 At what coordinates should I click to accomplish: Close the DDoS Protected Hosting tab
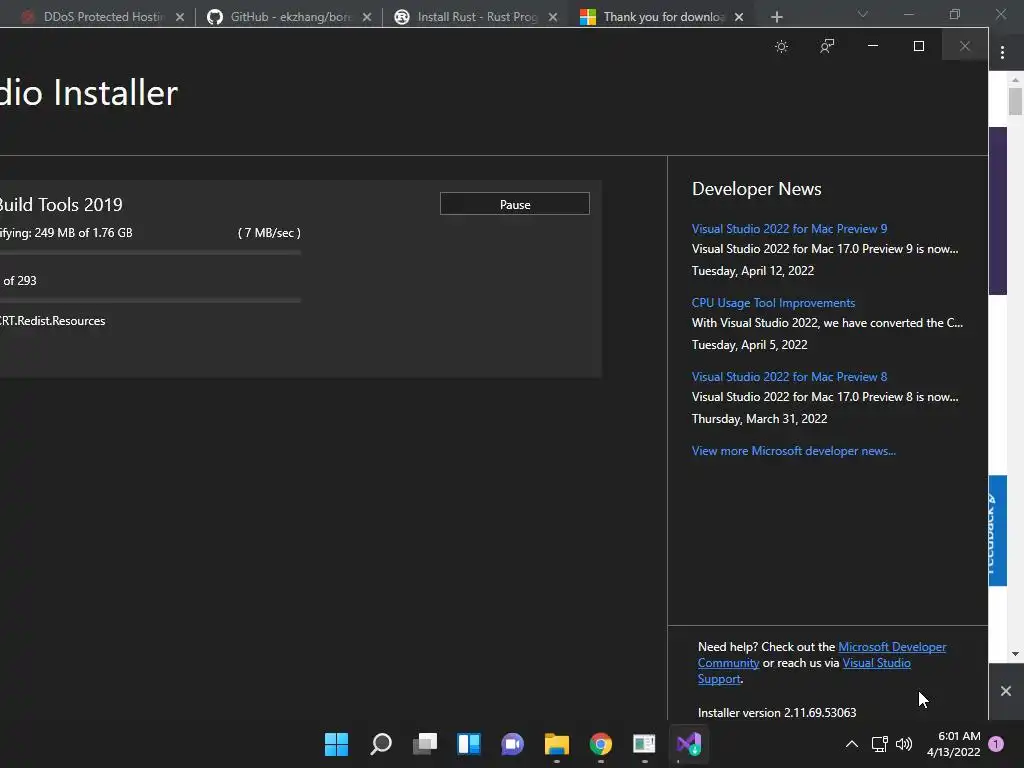click(x=180, y=17)
